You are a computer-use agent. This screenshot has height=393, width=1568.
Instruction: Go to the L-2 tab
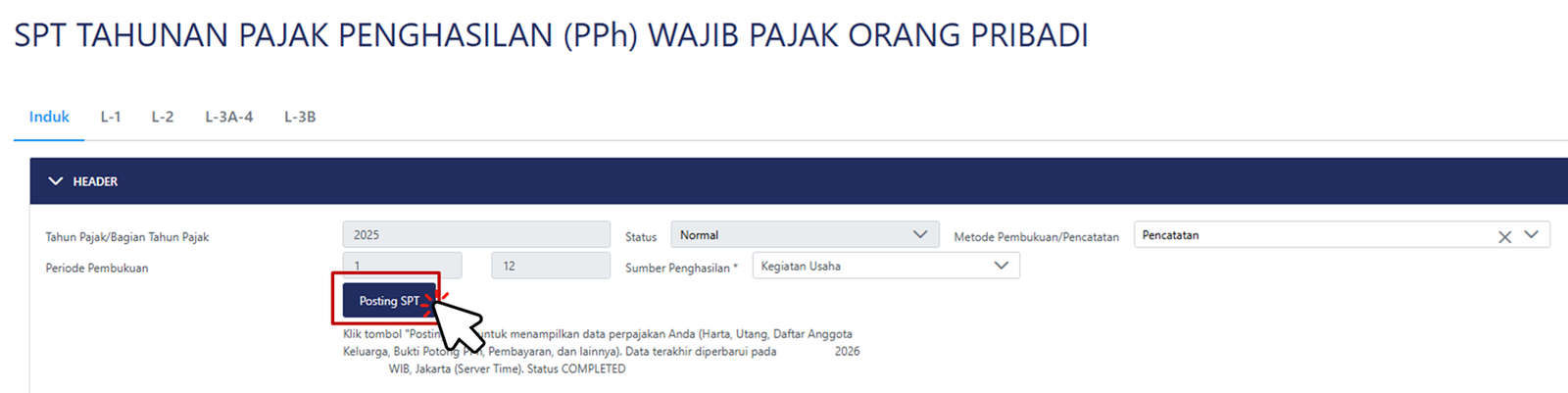click(x=163, y=117)
